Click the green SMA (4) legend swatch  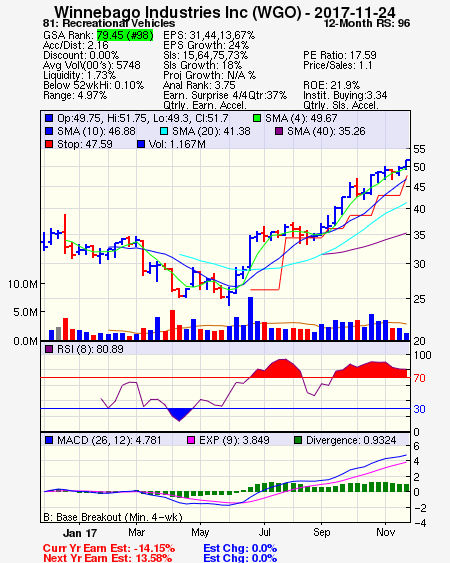click(257, 118)
